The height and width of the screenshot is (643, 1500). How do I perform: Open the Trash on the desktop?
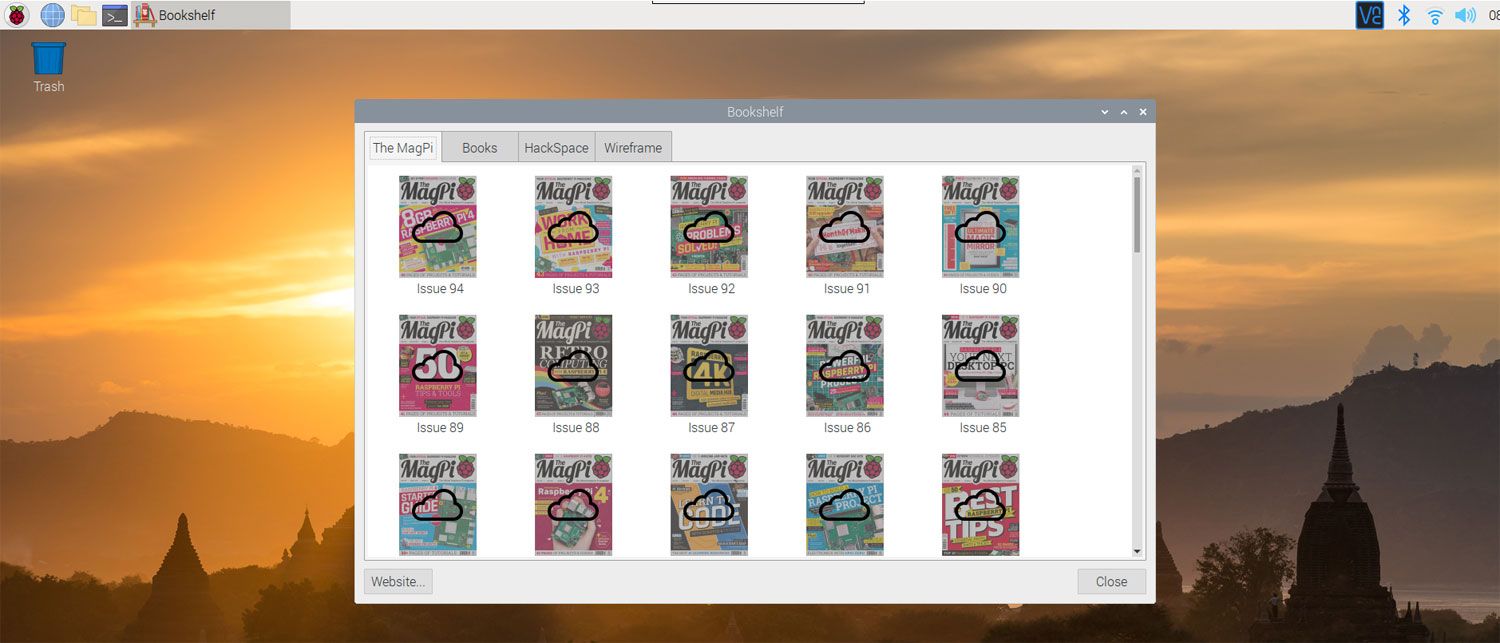coord(47,60)
